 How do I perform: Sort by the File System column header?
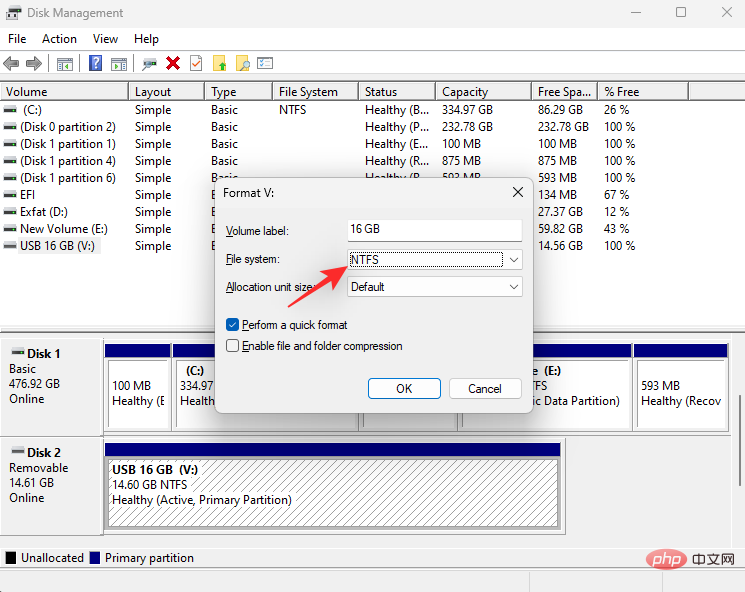[315, 92]
